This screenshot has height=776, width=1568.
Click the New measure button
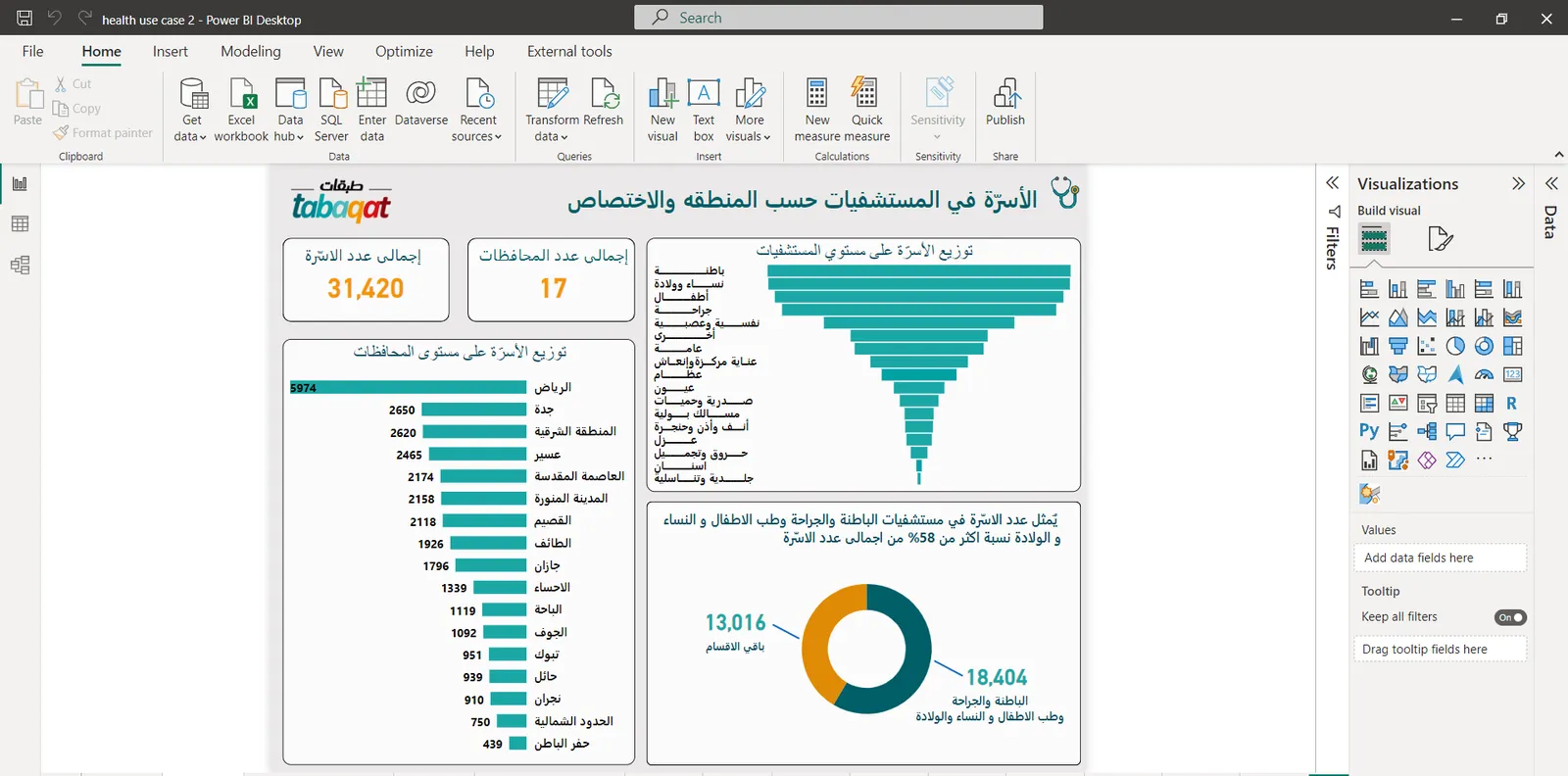coord(817,108)
